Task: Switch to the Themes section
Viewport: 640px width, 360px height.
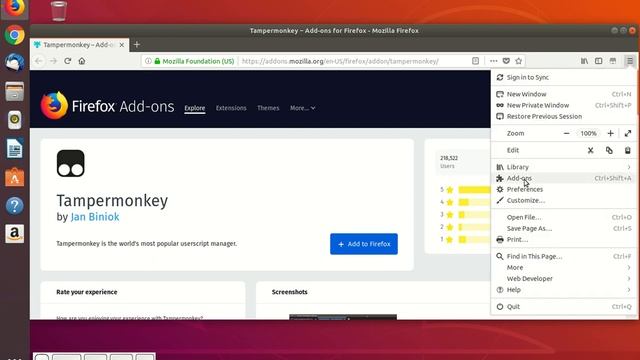Action: [x=268, y=108]
